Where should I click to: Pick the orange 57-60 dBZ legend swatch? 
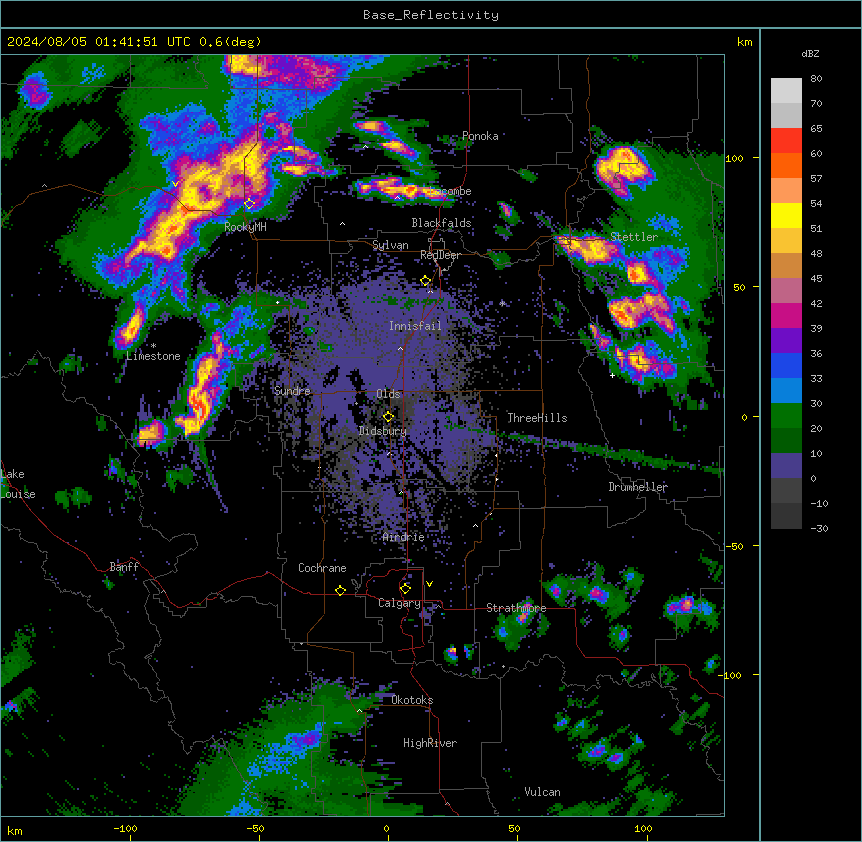786,165
